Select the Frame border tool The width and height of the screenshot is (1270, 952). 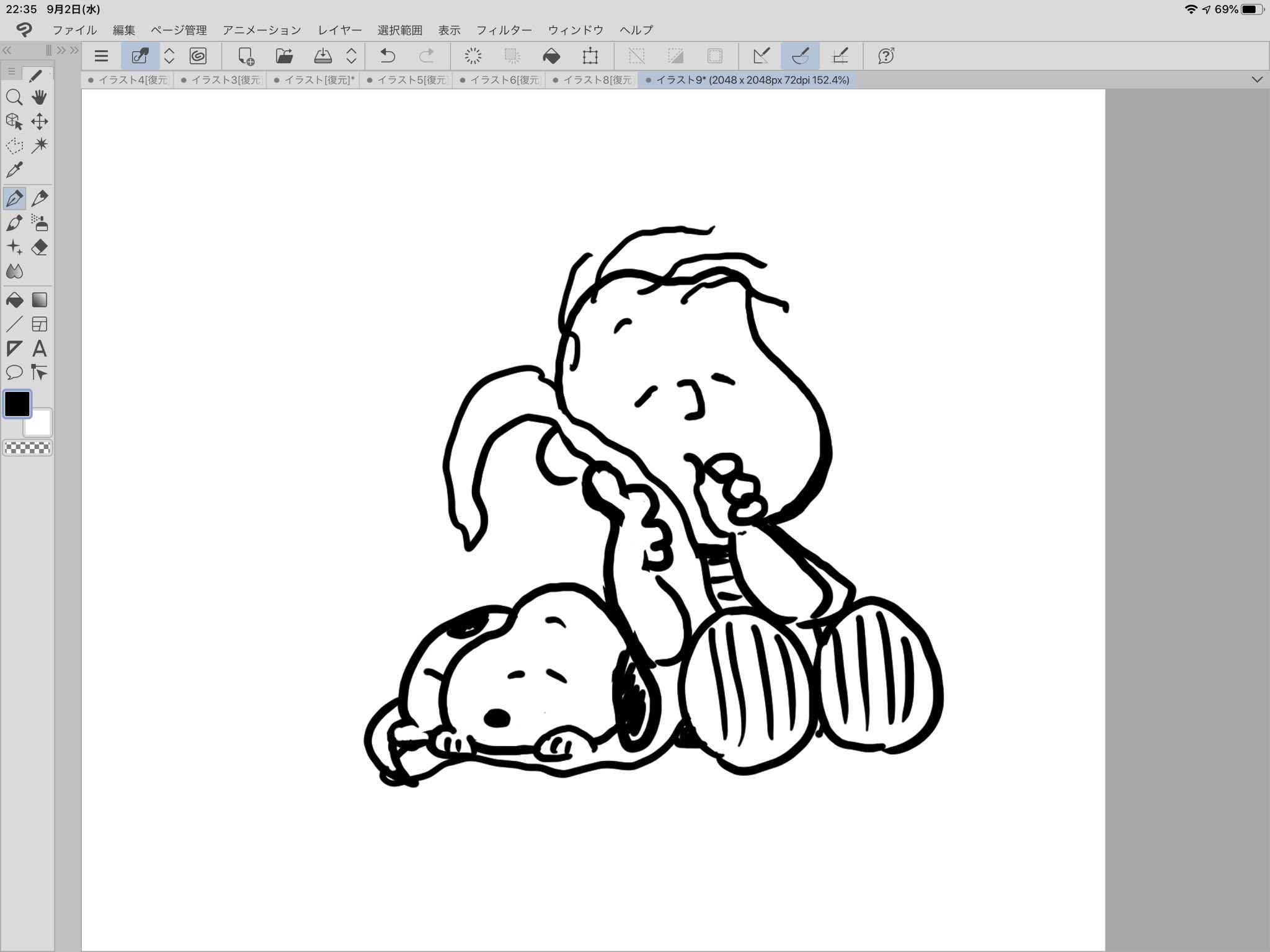pos(39,324)
